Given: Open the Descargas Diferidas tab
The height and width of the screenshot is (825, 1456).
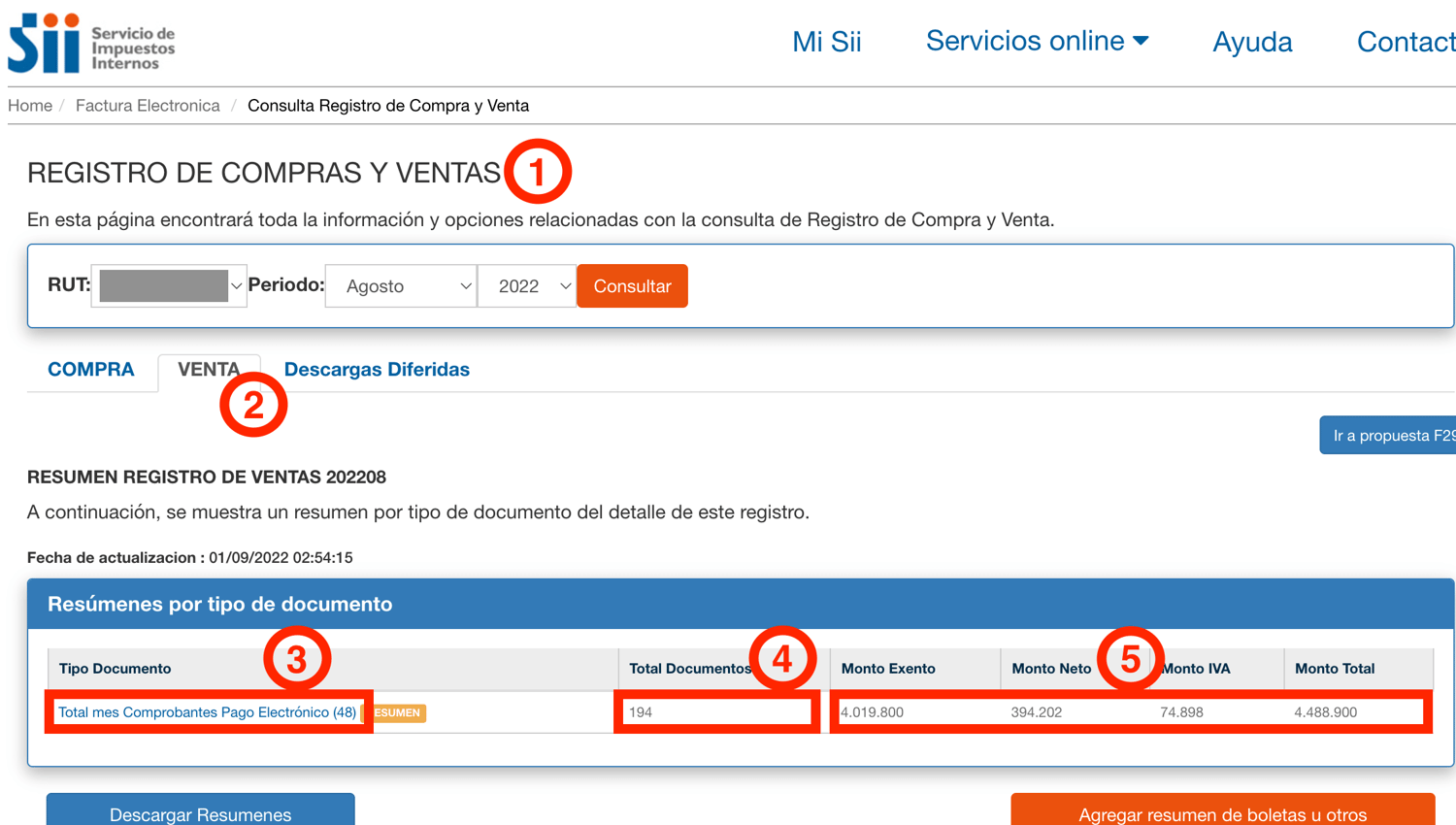Looking at the screenshot, I should tap(377, 370).
